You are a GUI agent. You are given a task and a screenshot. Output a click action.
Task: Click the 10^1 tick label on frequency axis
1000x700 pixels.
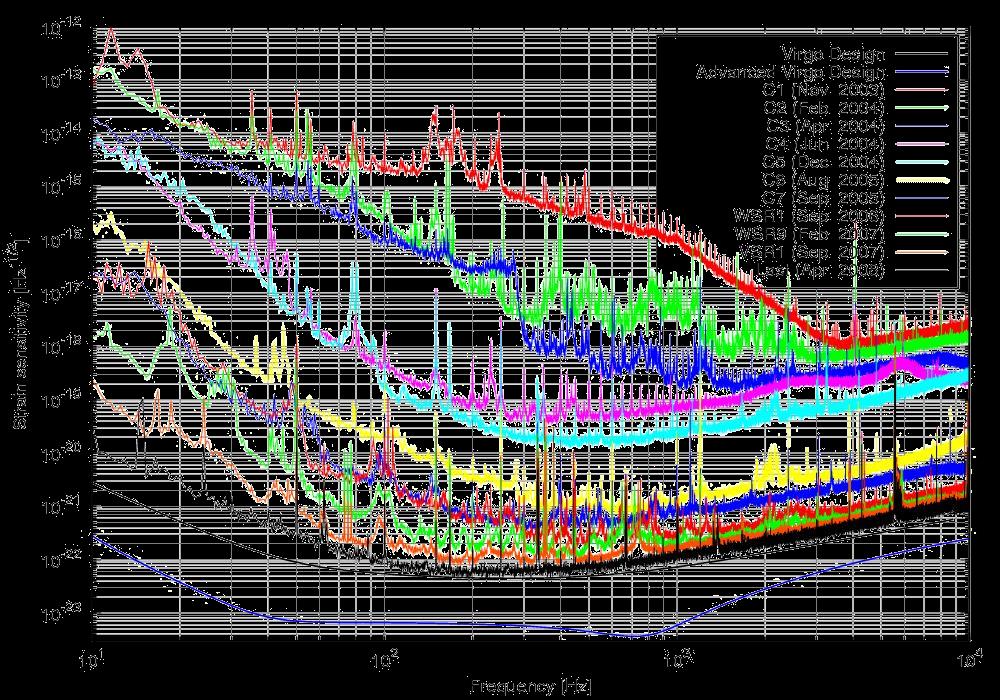[x=93, y=660]
